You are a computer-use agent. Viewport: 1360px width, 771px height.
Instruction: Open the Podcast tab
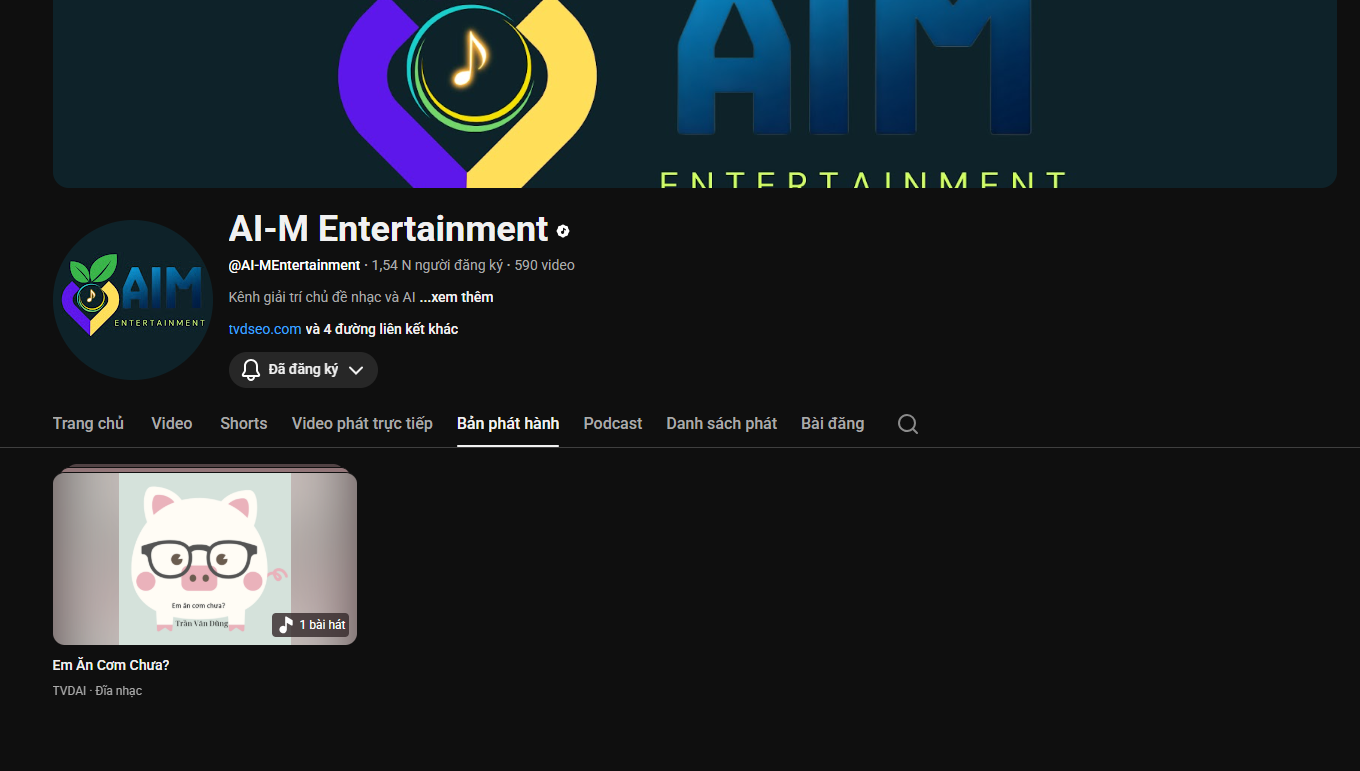coord(612,424)
